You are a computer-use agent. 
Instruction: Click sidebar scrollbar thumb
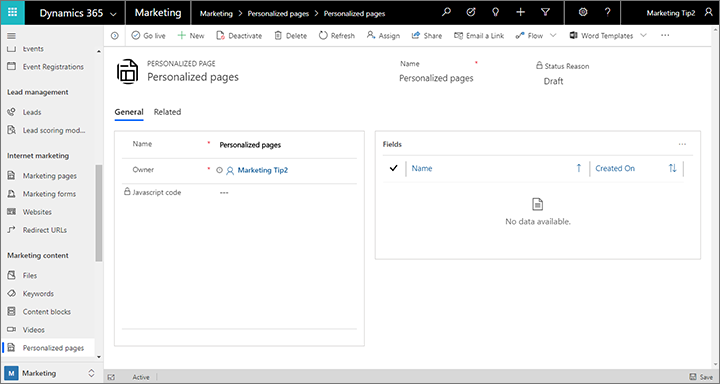(x=99, y=213)
